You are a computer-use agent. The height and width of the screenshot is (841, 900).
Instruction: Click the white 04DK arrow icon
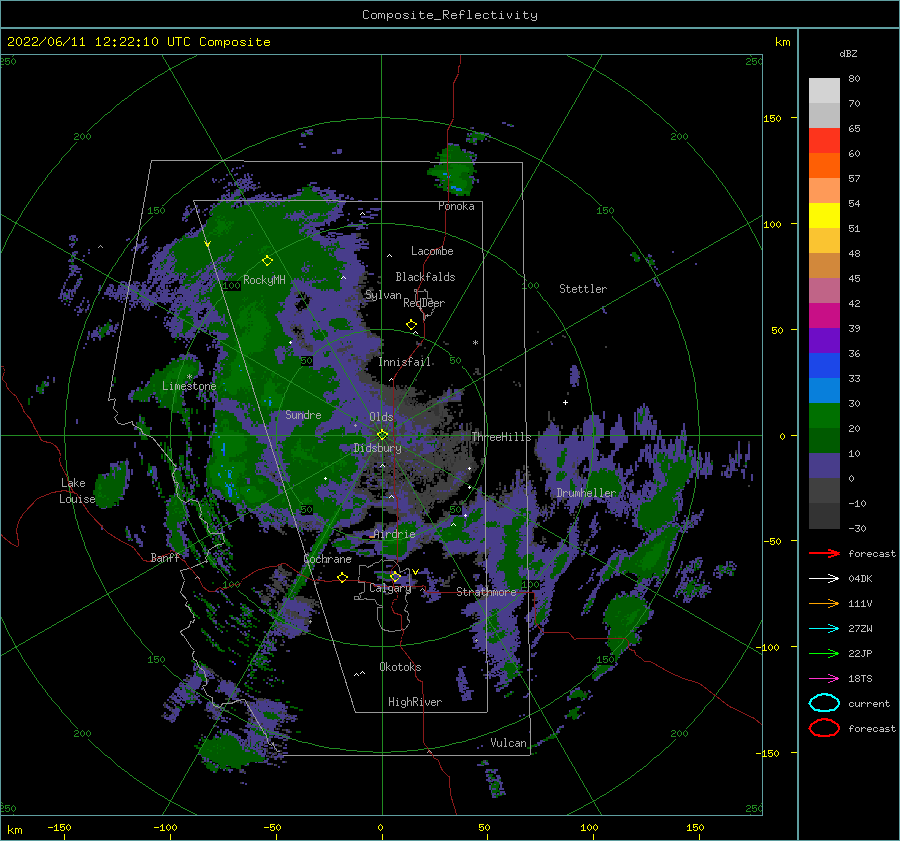point(824,579)
